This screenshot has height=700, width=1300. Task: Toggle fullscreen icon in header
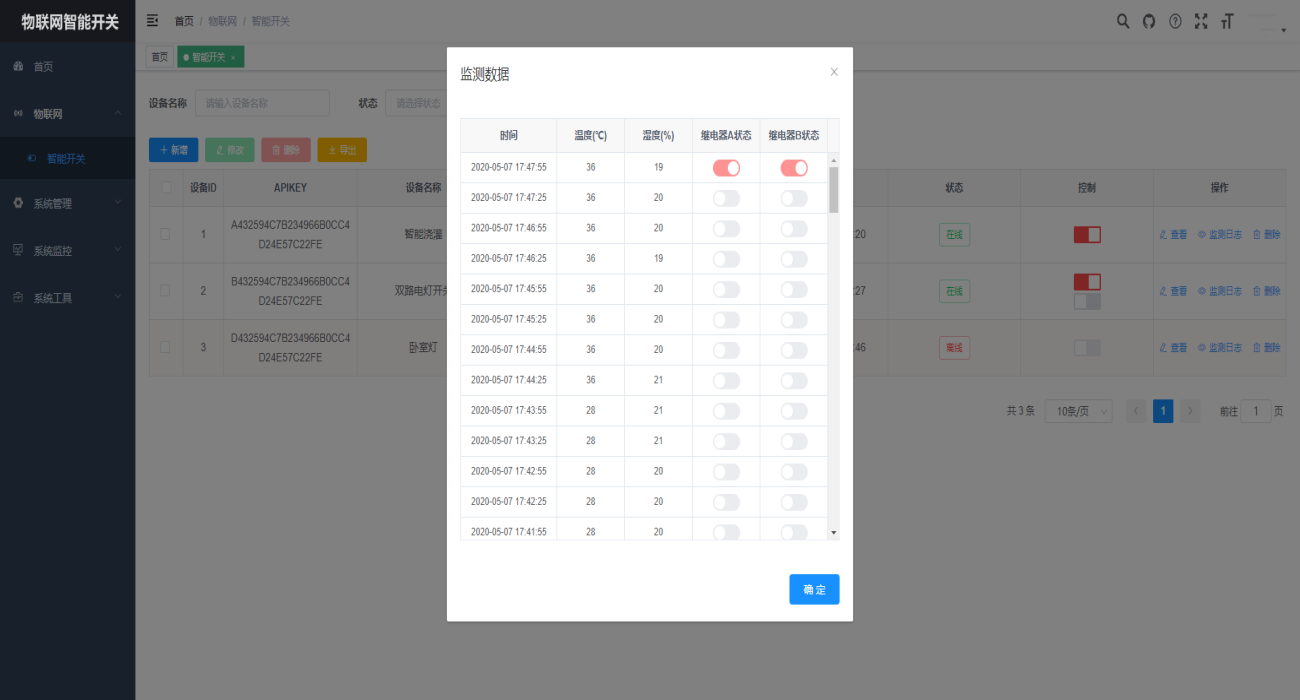1201,21
